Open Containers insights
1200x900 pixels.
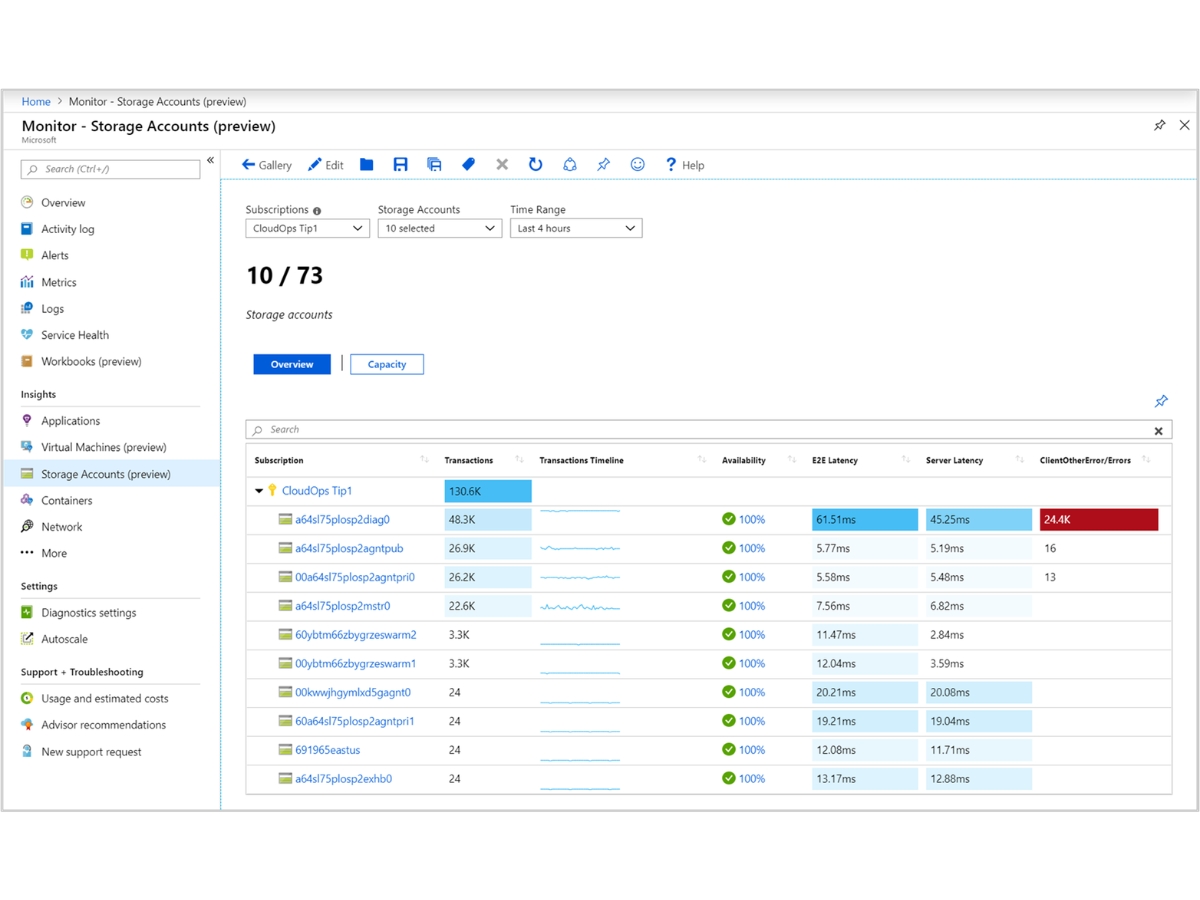click(x=66, y=500)
